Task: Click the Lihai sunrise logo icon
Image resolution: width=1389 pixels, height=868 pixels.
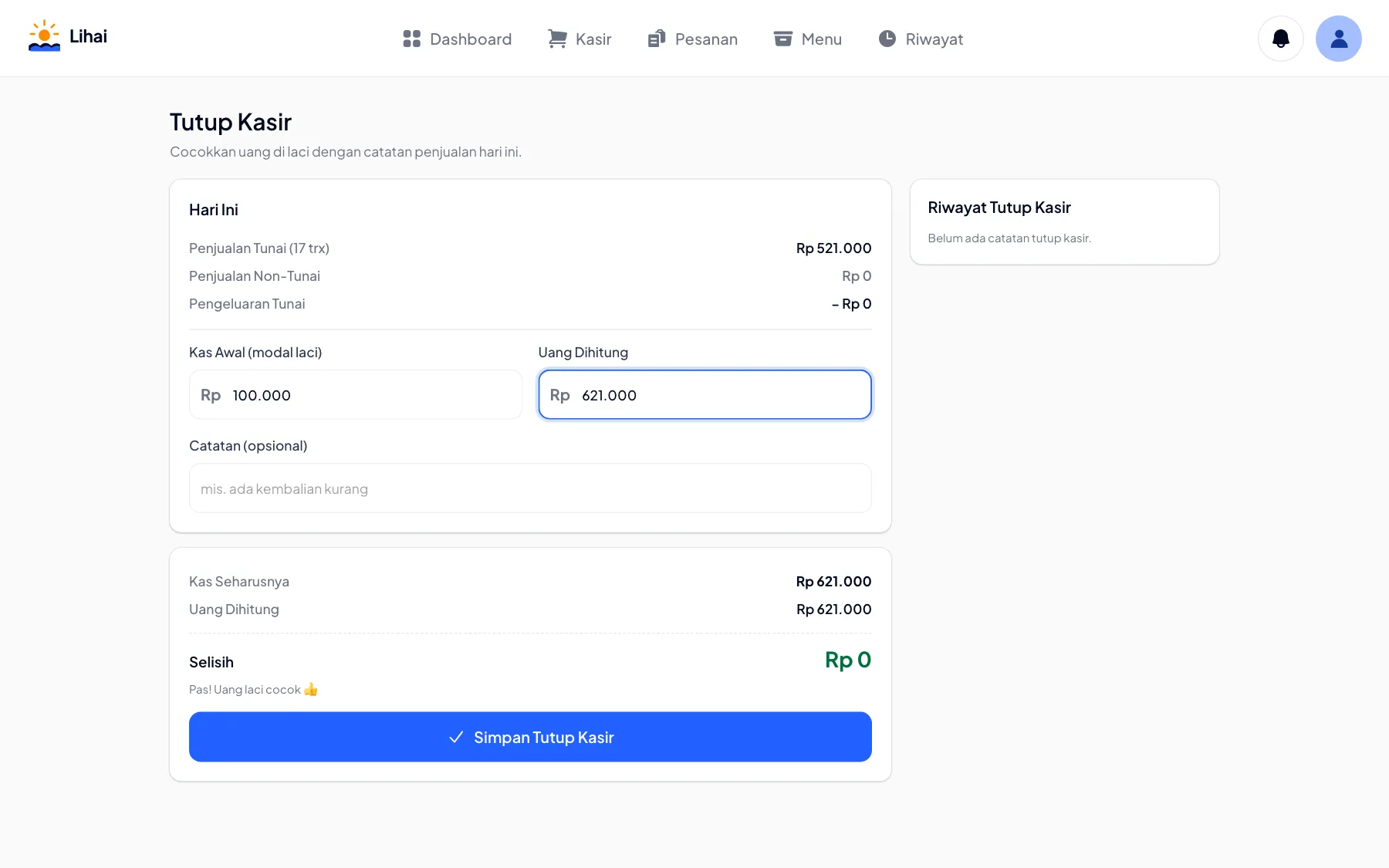Action: pos(44,36)
